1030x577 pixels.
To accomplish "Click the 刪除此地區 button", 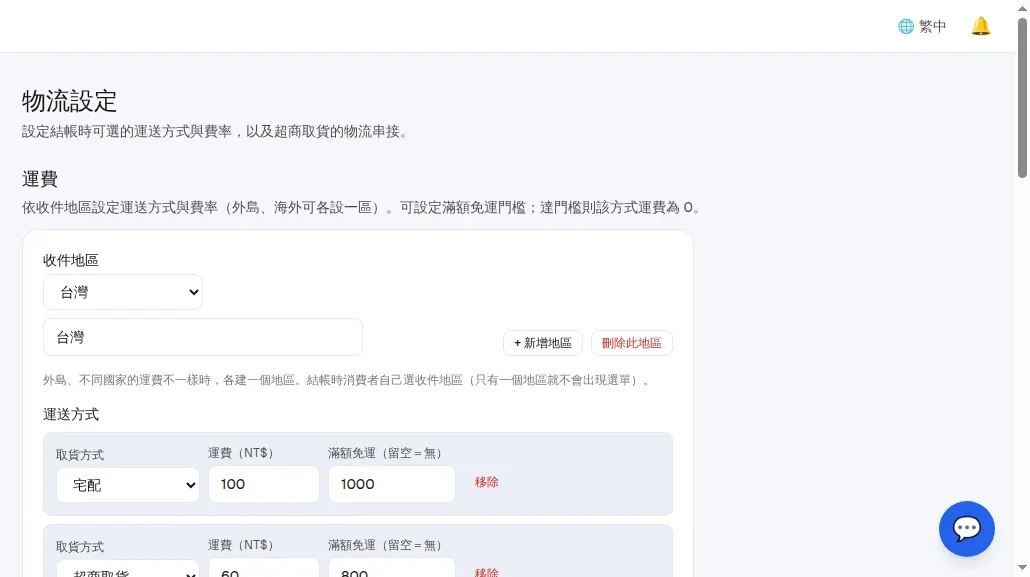I will 631,343.
